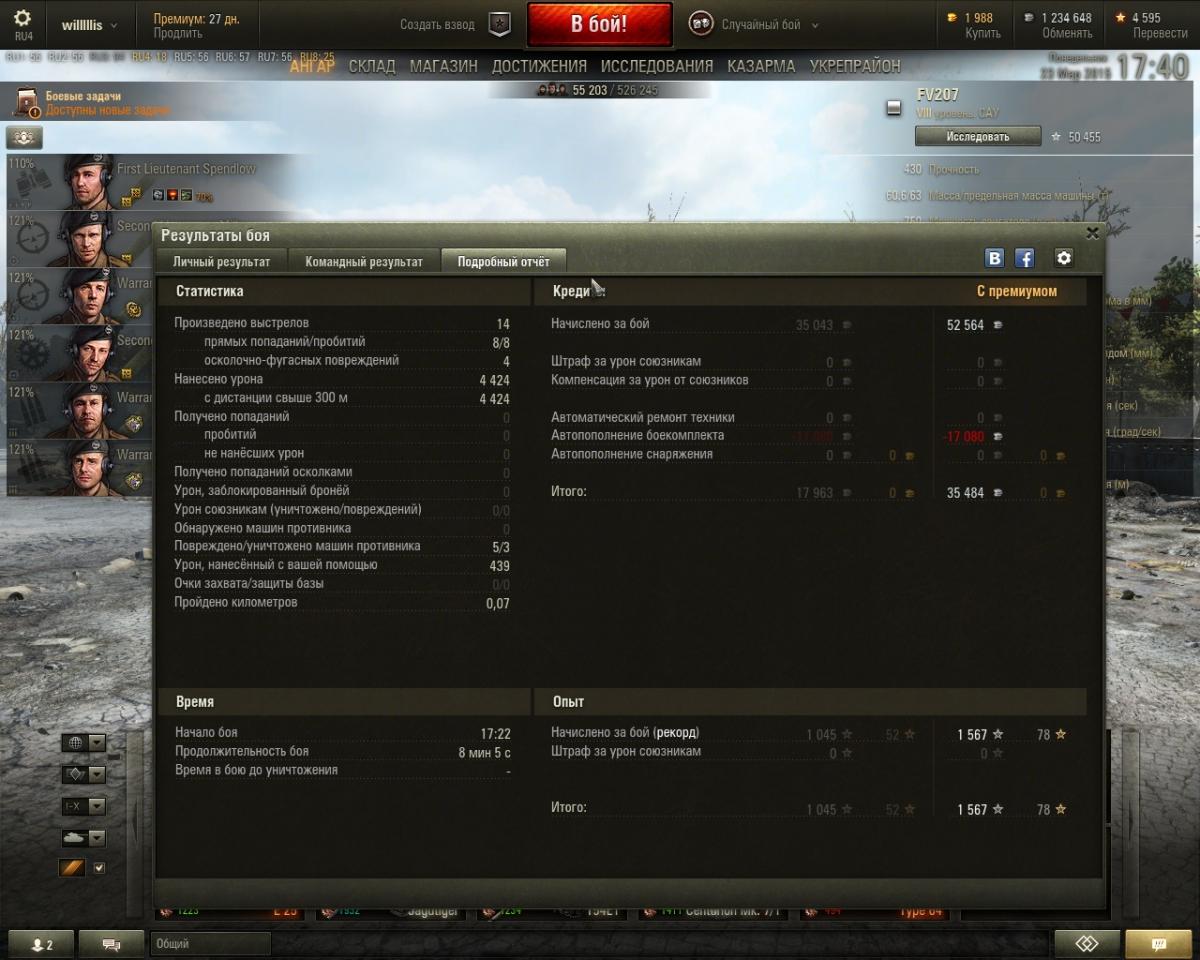Click the gold balance 1 988 icon
1200x960 pixels.
pos(950,18)
